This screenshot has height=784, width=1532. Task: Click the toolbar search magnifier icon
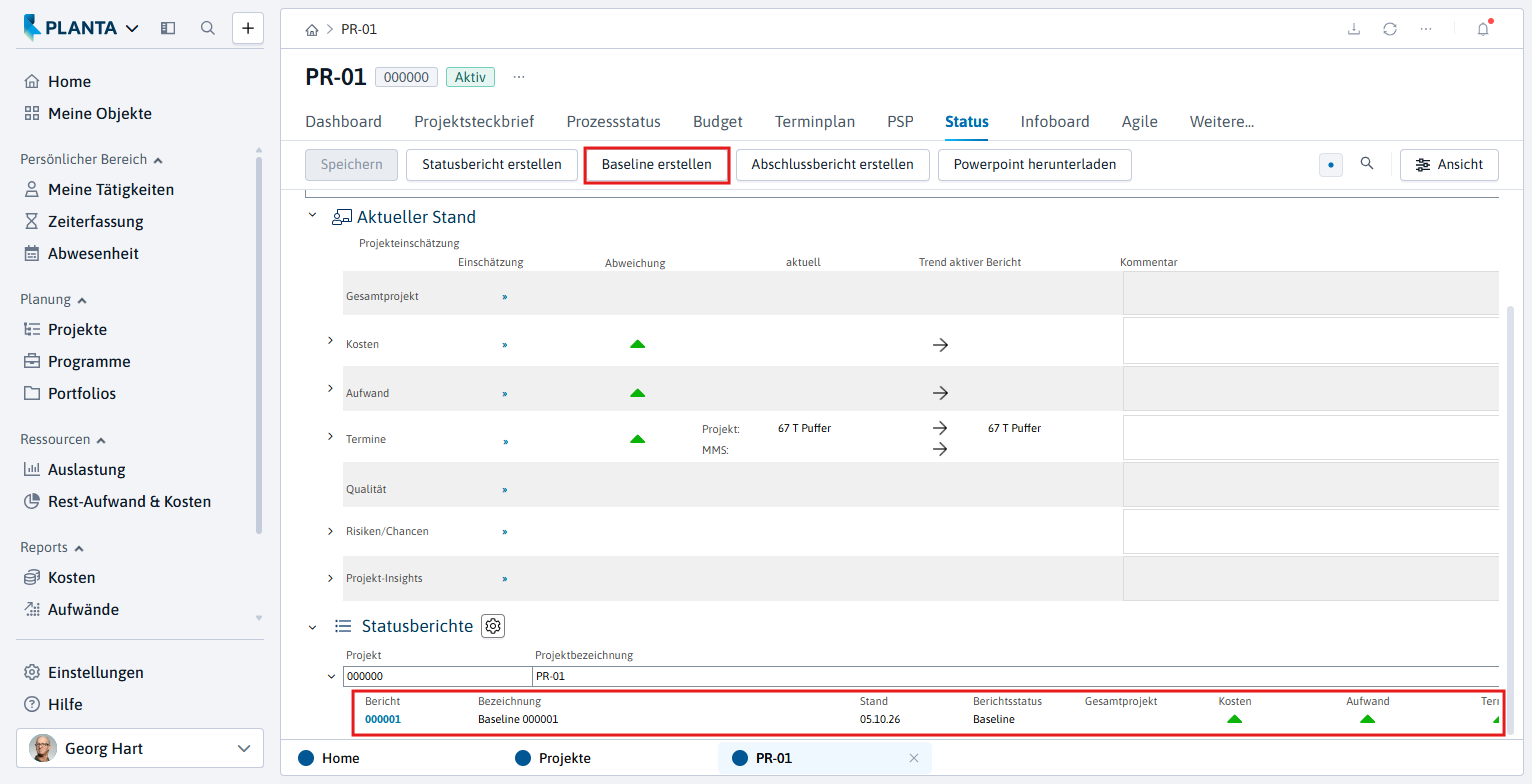(1367, 164)
